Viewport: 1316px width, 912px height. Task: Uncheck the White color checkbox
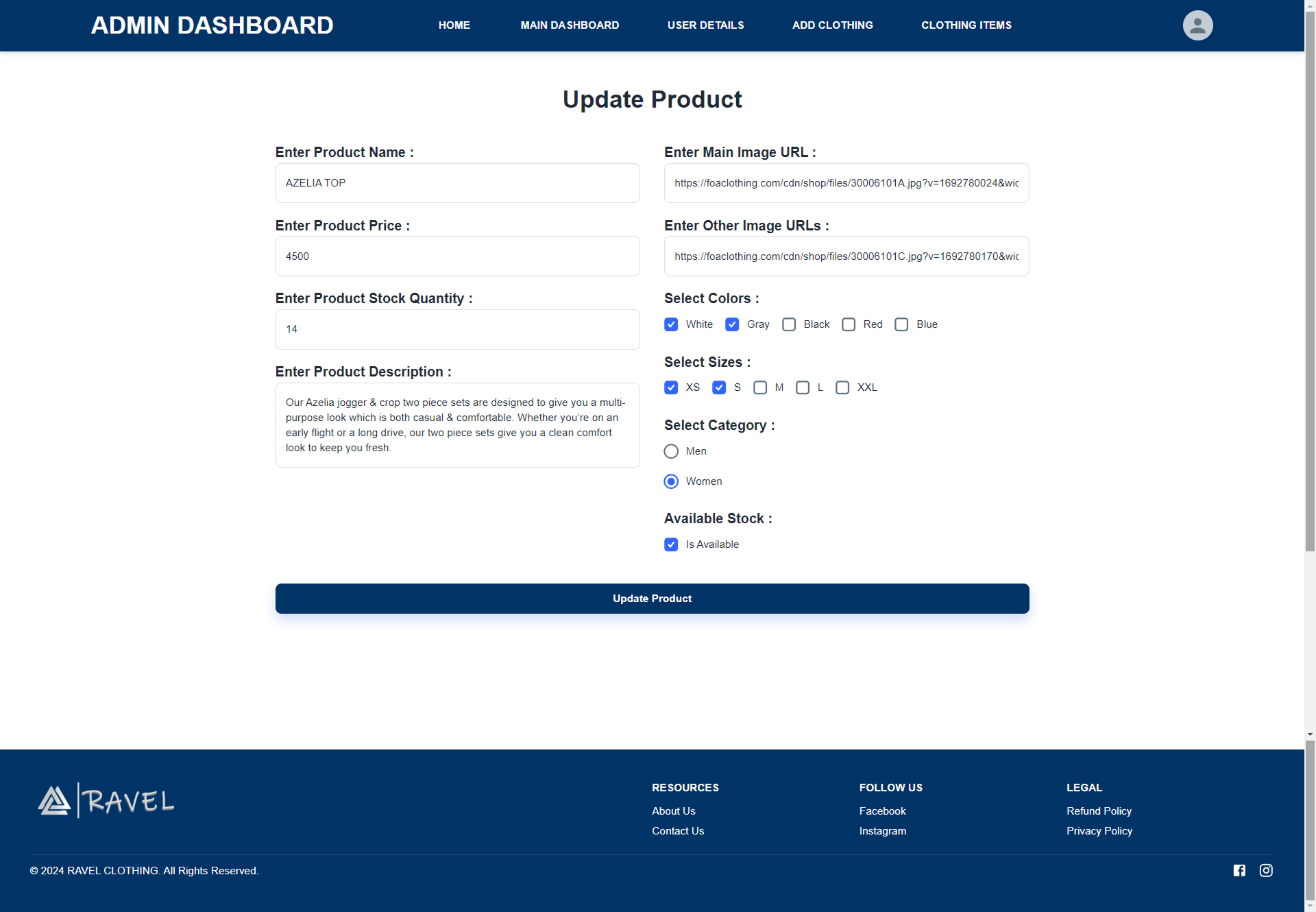(x=670, y=324)
